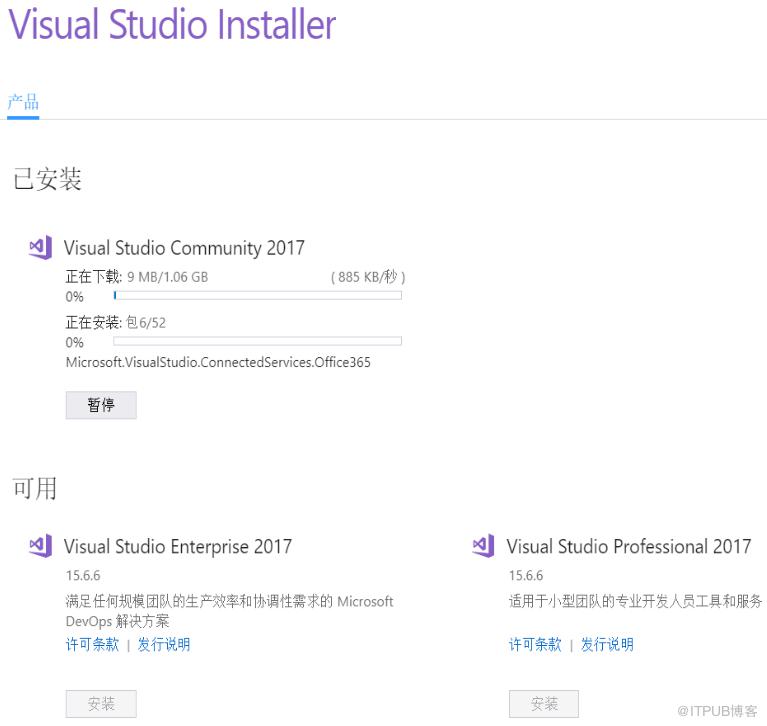Click version 15.6.6 under Professional 2017
Screen dimensions: 767x726
[x=526, y=575]
